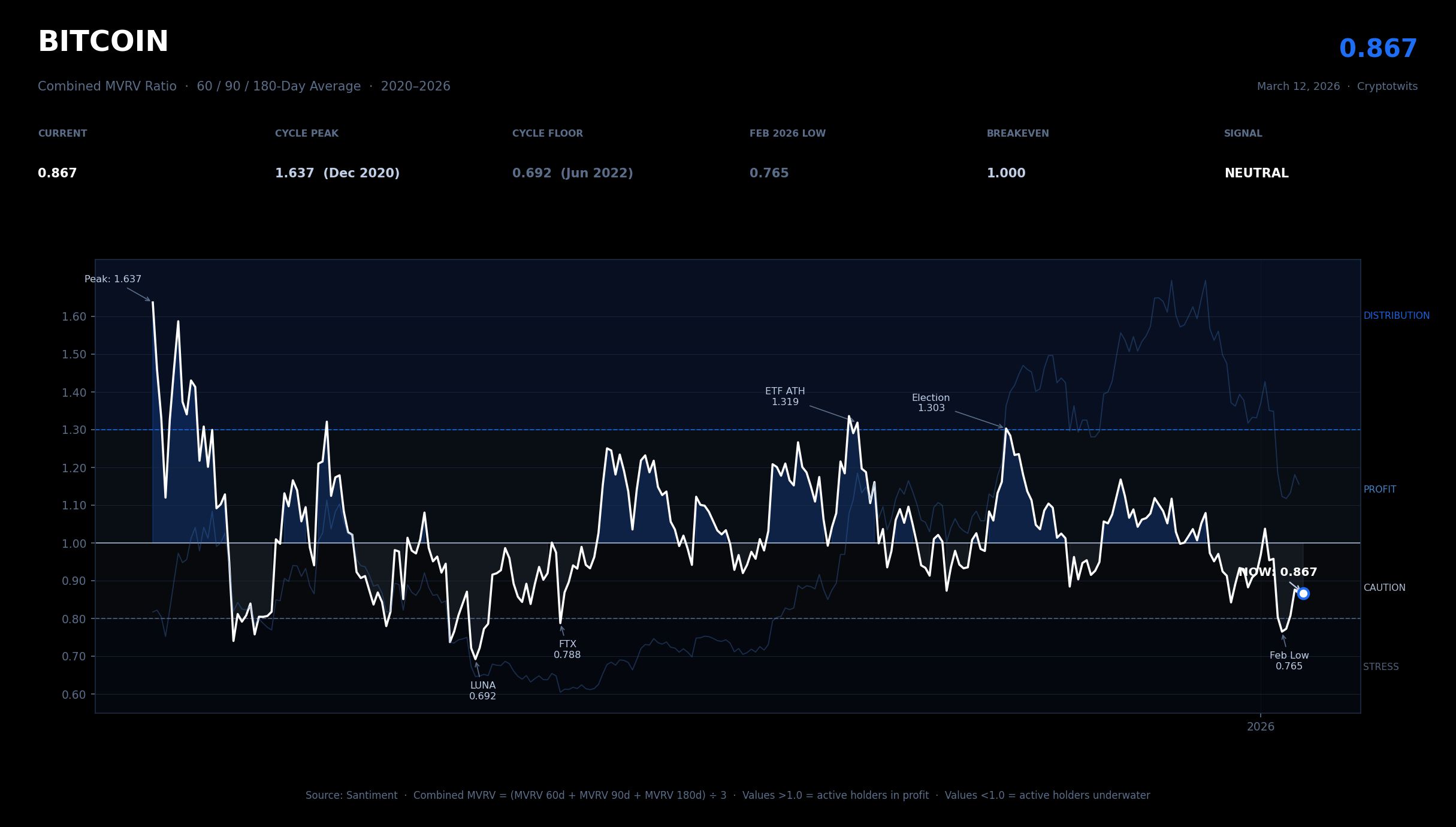Click the NOW: 0.867 label

tap(1277, 572)
